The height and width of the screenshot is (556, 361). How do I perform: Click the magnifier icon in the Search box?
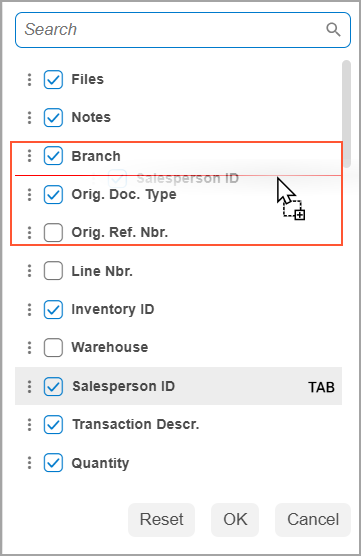click(333, 30)
